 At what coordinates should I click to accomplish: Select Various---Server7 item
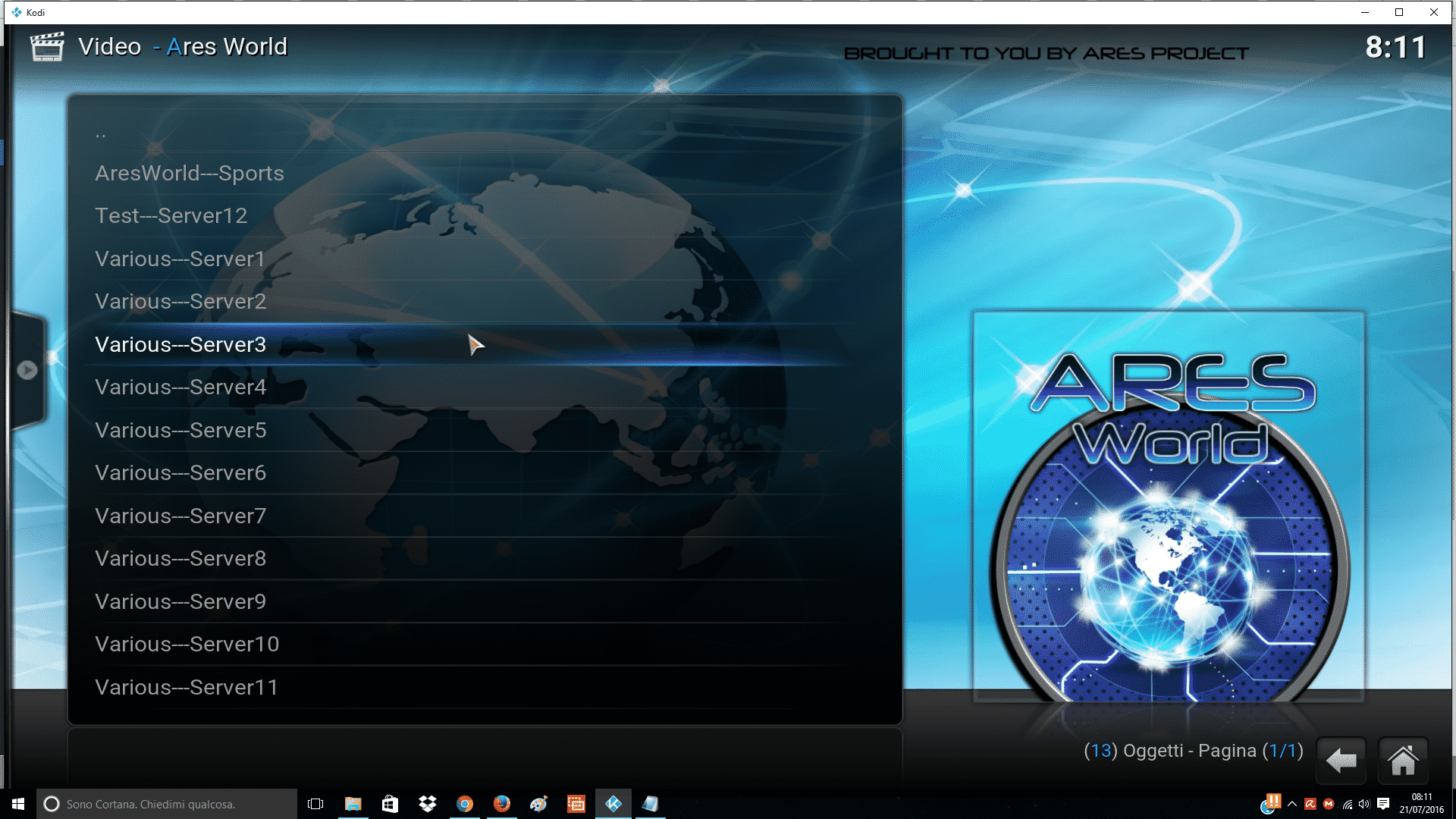tap(485, 516)
